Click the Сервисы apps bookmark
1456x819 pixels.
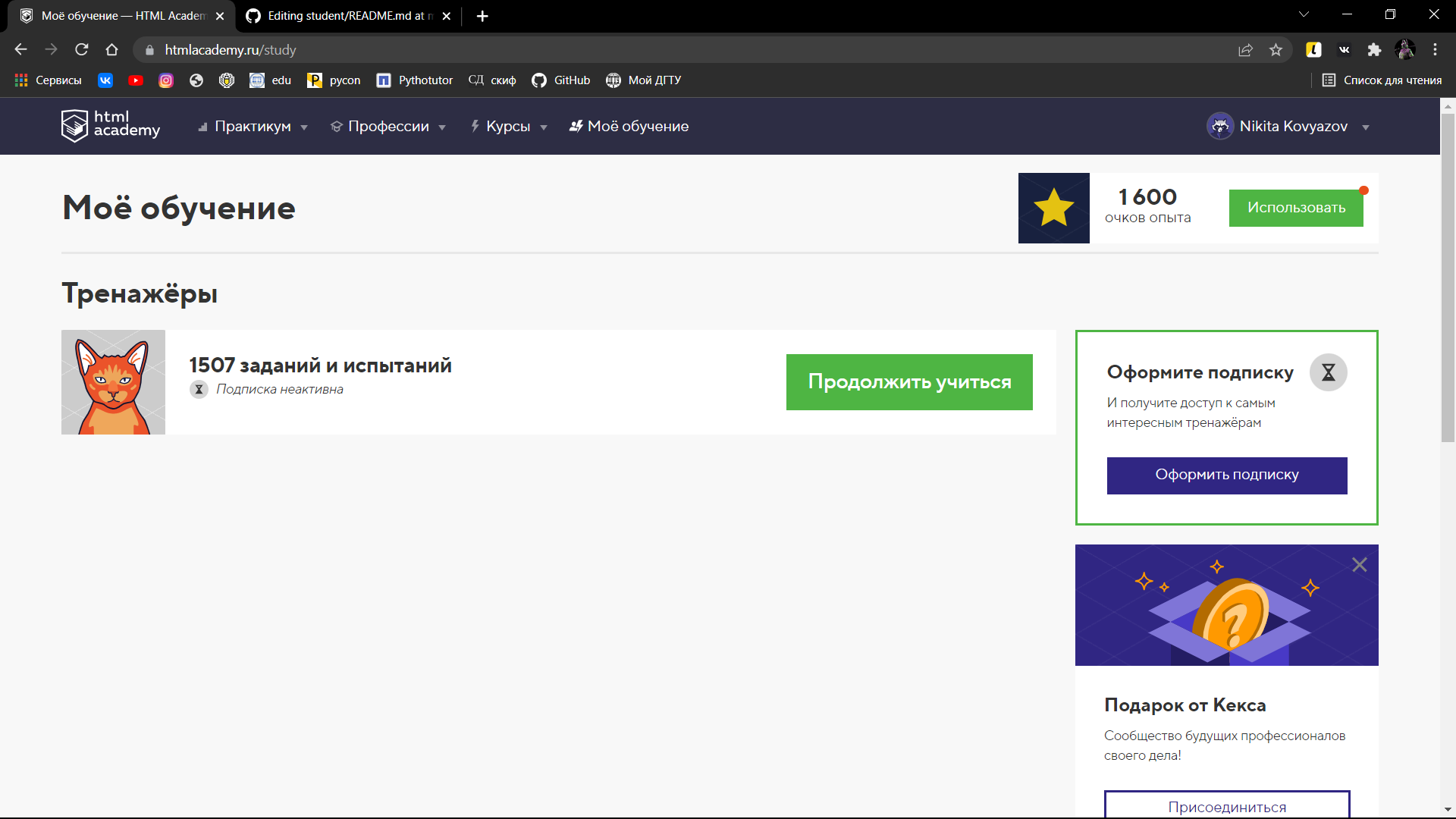[49, 80]
